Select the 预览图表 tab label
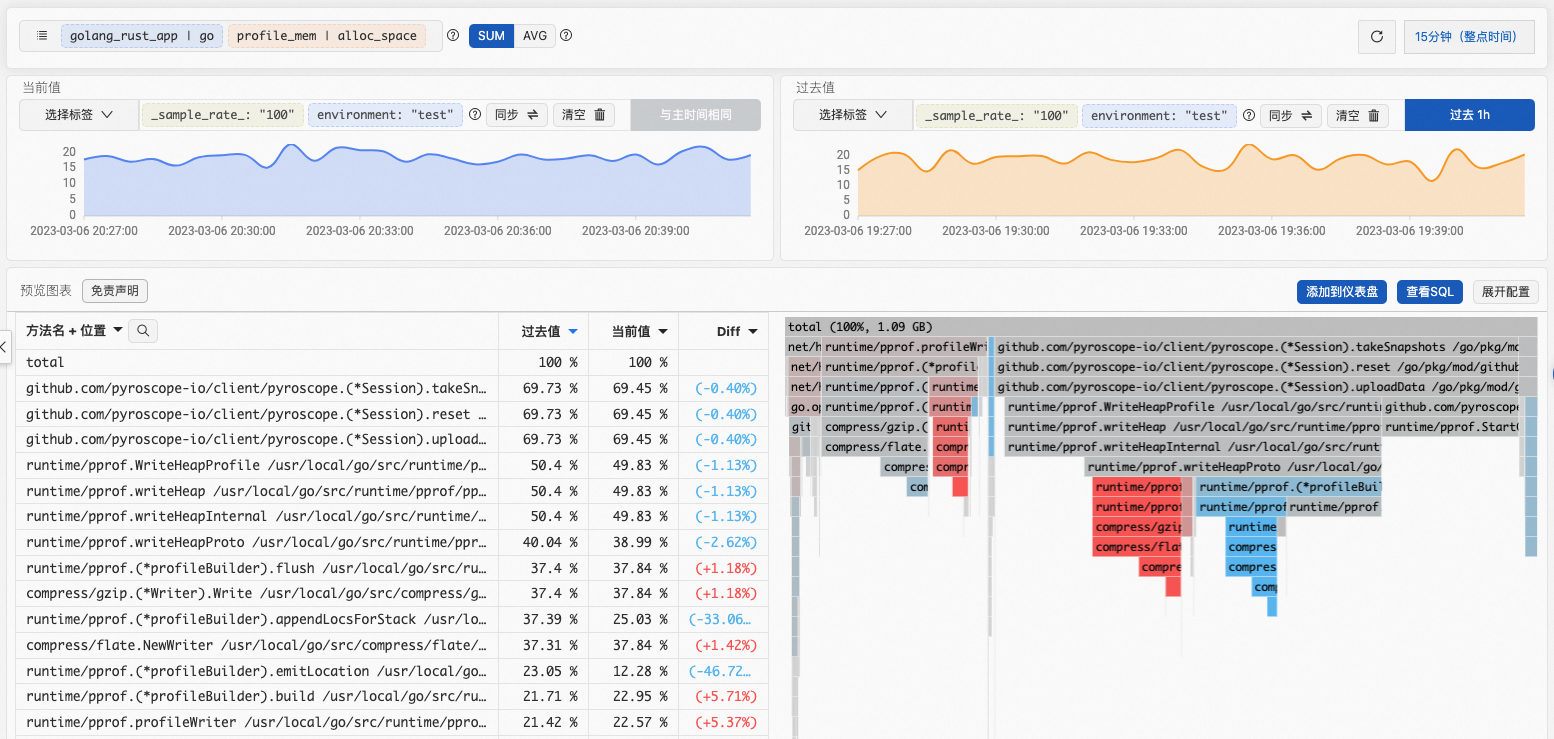 point(46,291)
